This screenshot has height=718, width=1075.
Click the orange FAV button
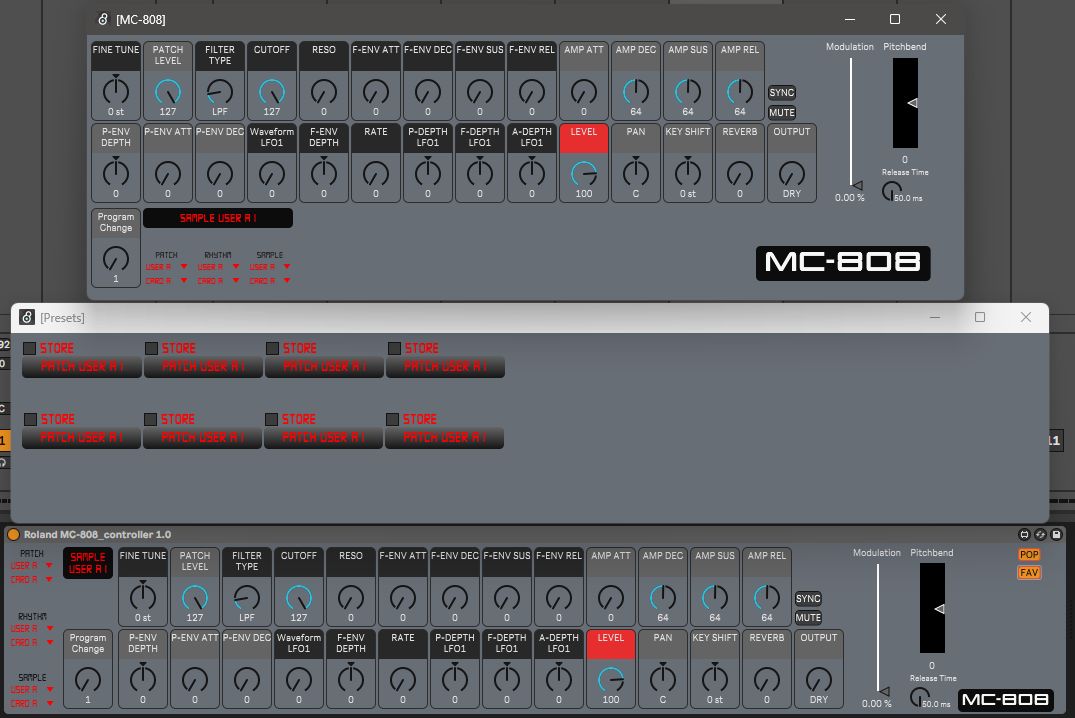pyautogui.click(x=1028, y=573)
